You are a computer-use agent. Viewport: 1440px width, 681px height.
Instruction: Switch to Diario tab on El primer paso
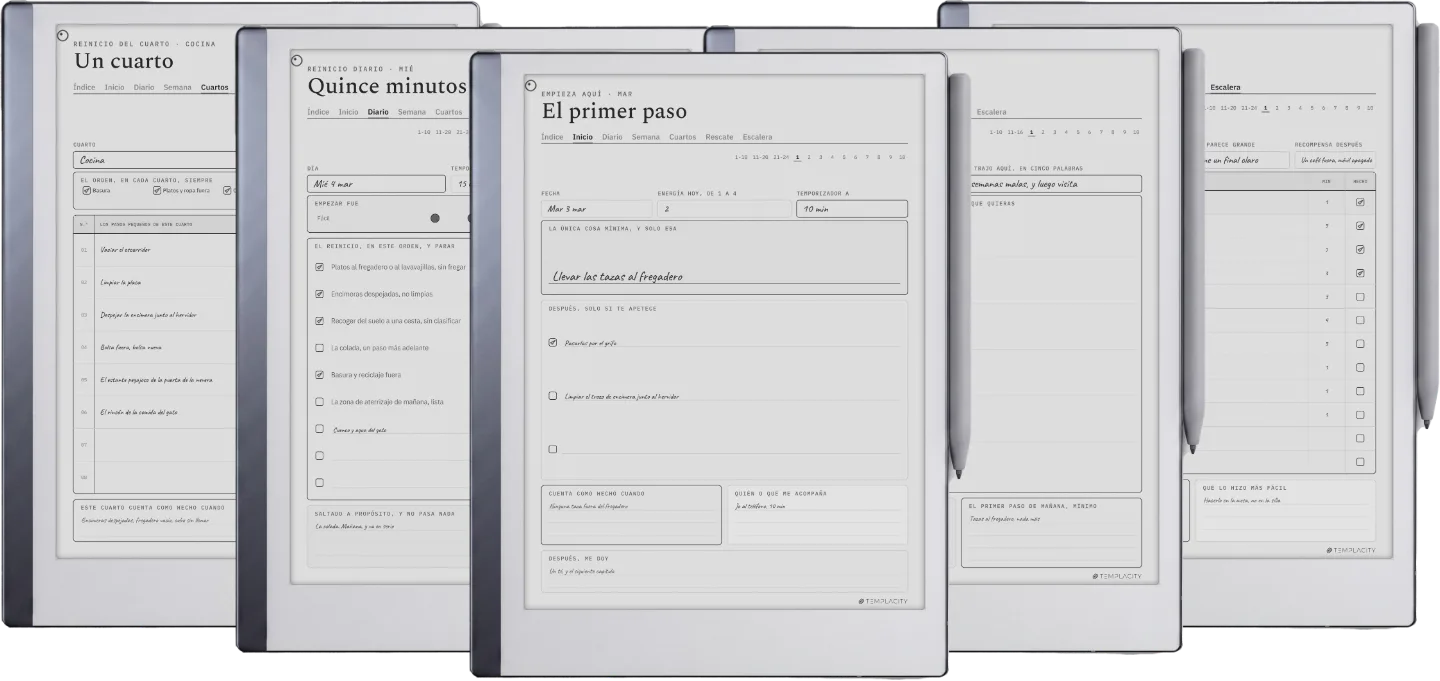pyautogui.click(x=612, y=137)
